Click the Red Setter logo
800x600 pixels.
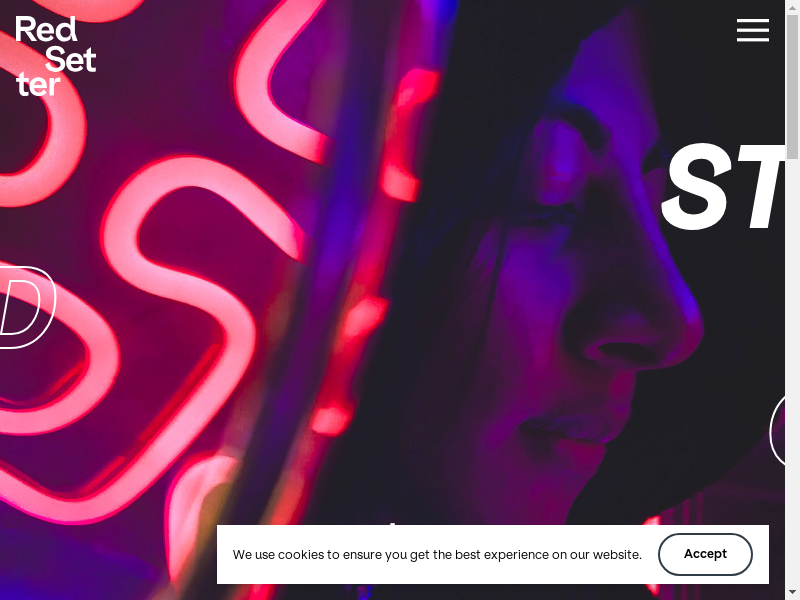click(x=56, y=56)
